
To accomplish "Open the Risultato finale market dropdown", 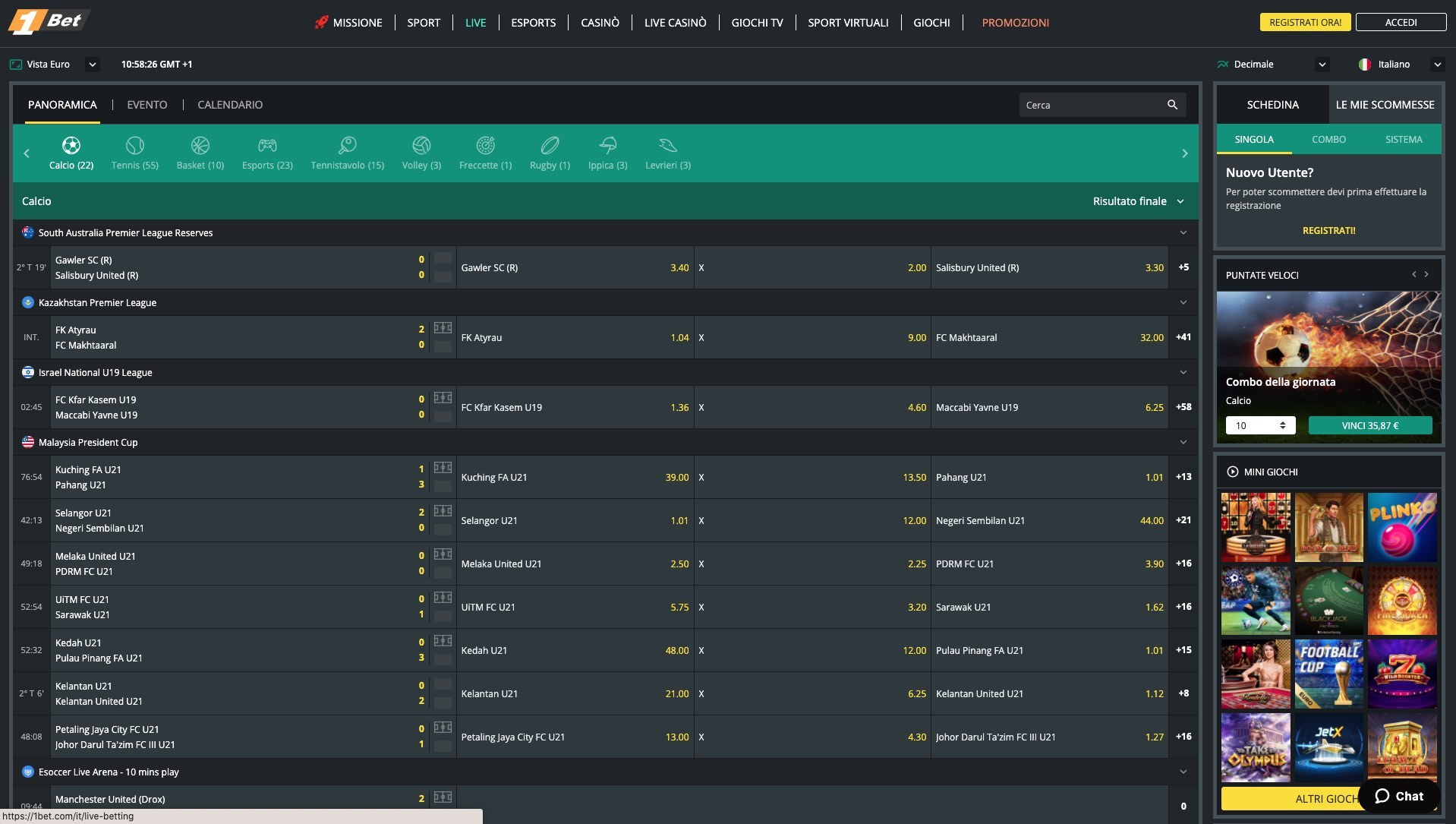I will 1138,200.
